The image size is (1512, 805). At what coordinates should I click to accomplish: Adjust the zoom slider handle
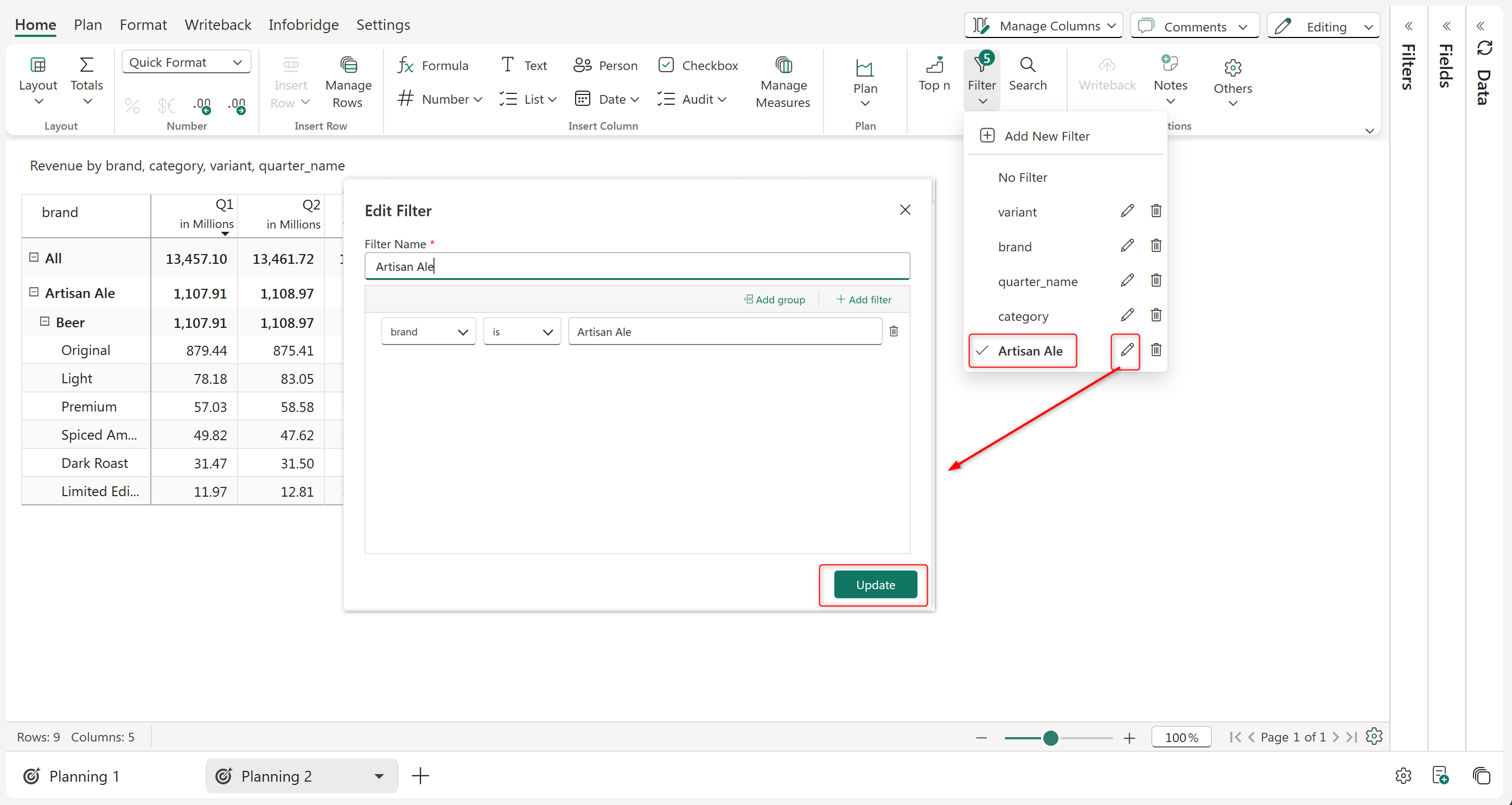(x=1050, y=738)
